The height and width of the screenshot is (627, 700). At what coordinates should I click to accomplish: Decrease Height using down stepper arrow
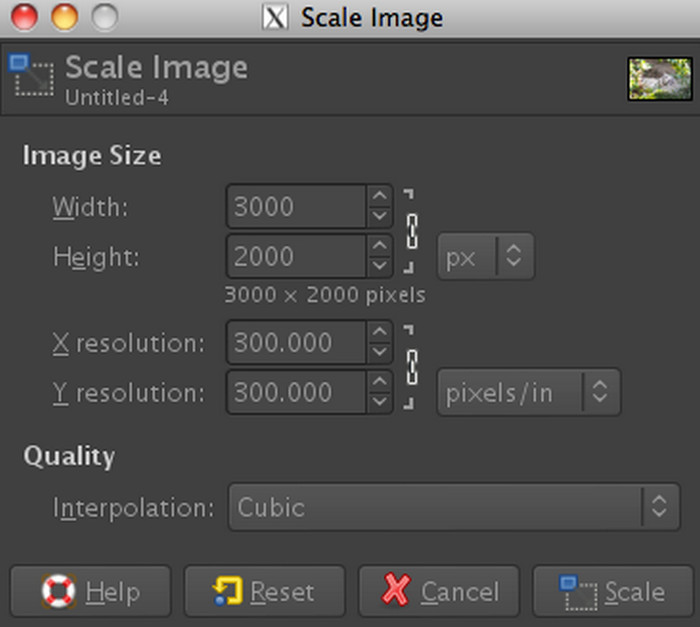[379, 266]
